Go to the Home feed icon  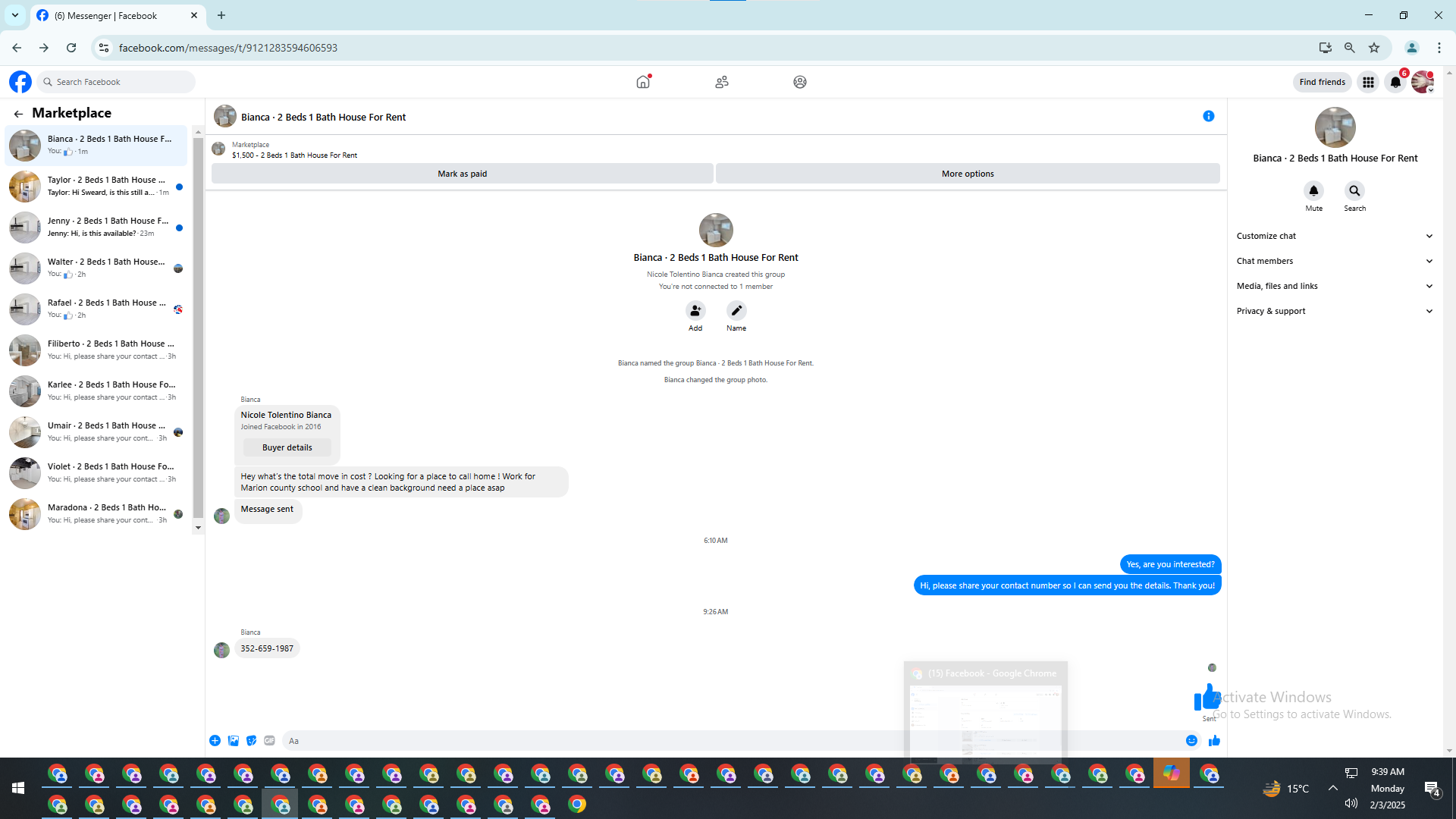643,82
